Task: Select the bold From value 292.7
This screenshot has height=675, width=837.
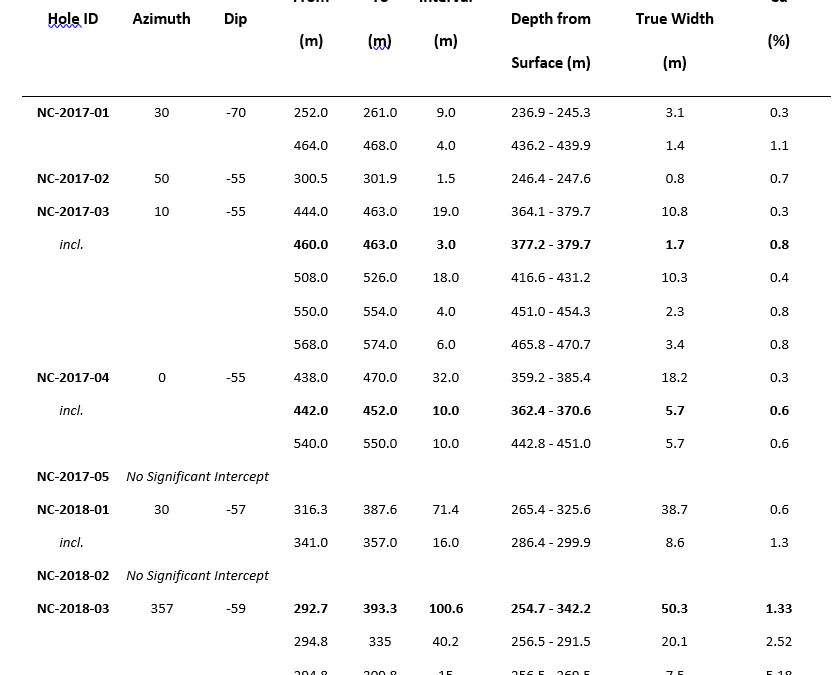Action: (x=311, y=609)
